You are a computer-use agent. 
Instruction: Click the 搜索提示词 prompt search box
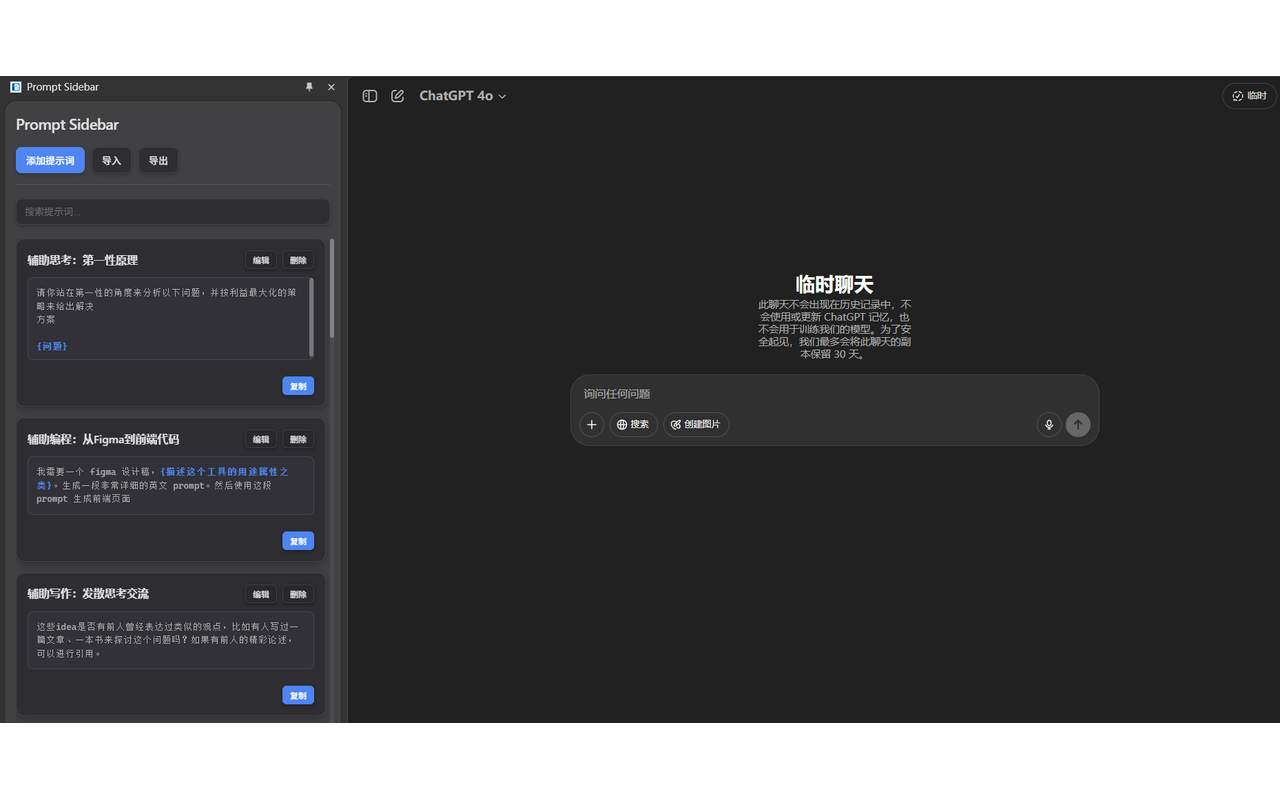(171, 211)
